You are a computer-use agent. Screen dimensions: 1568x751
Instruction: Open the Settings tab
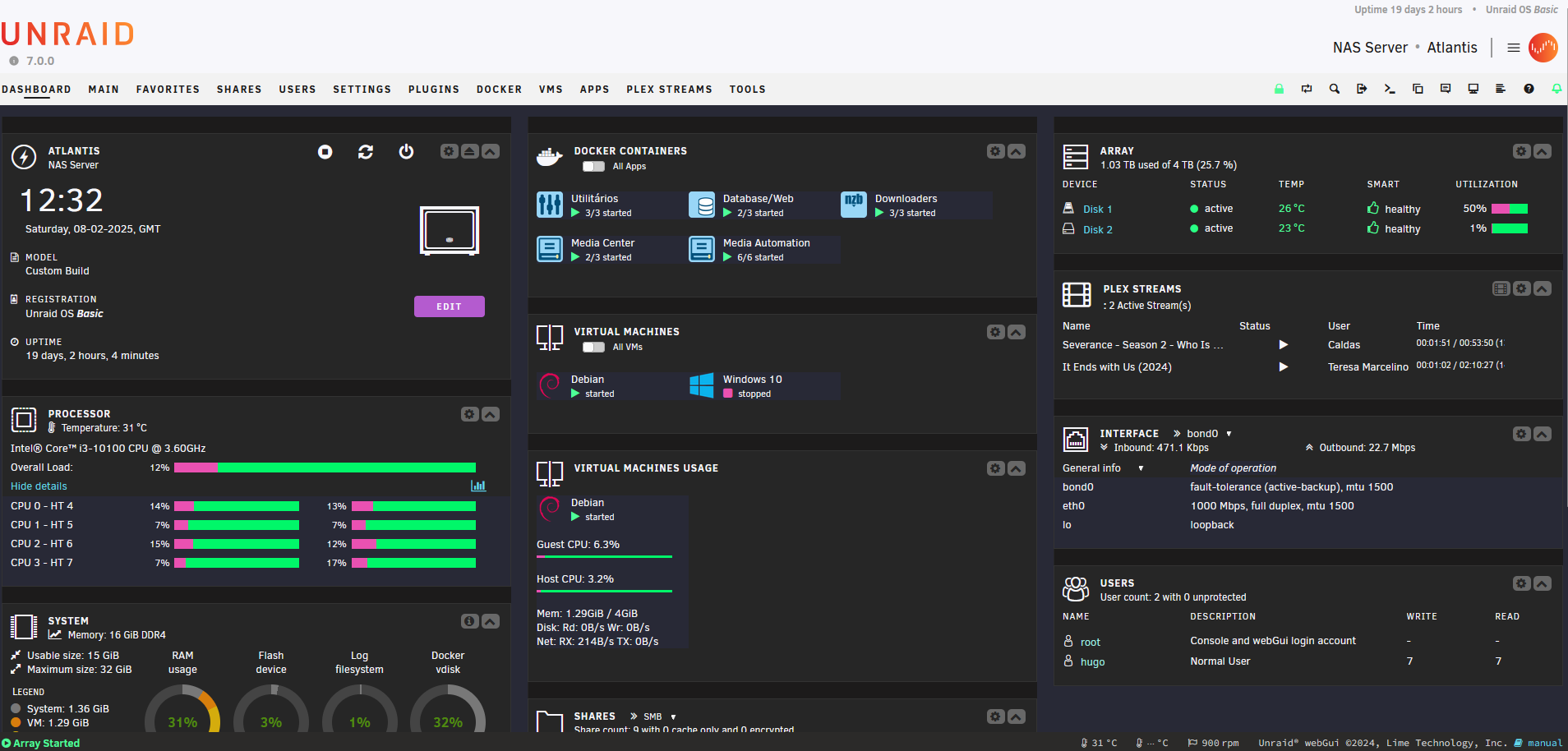tap(362, 90)
